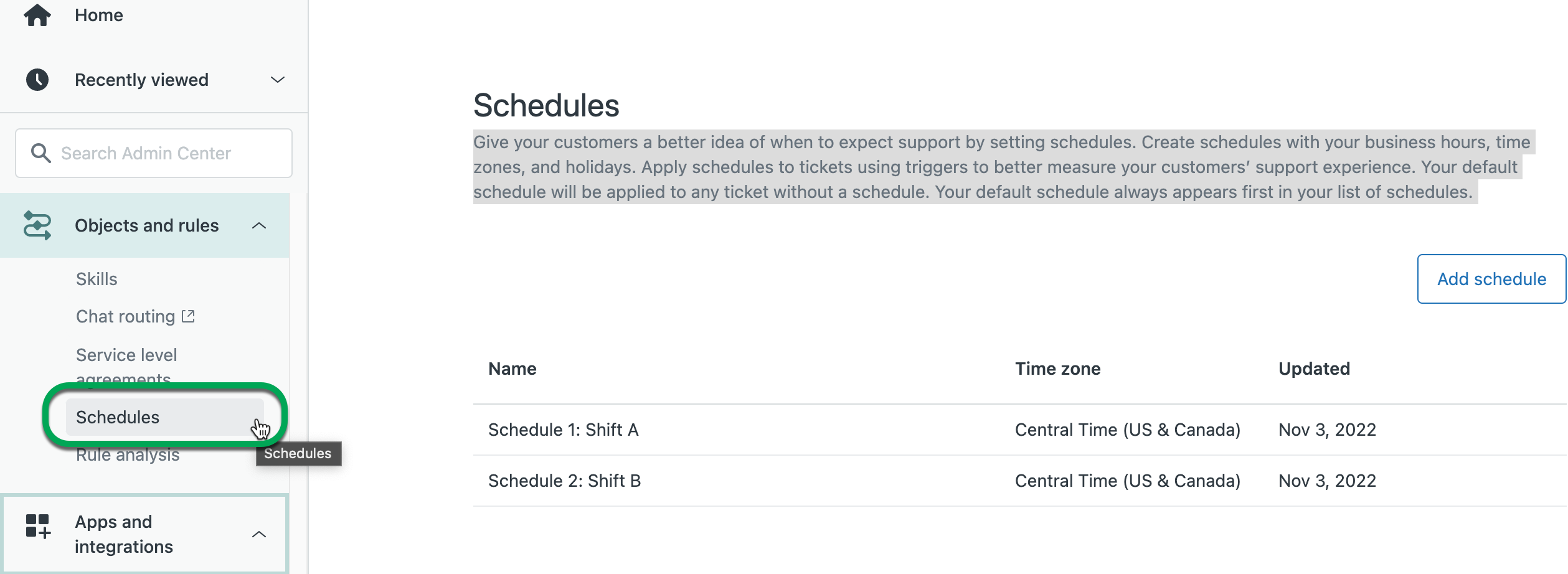Click the Recently viewed clock icon

point(37,80)
